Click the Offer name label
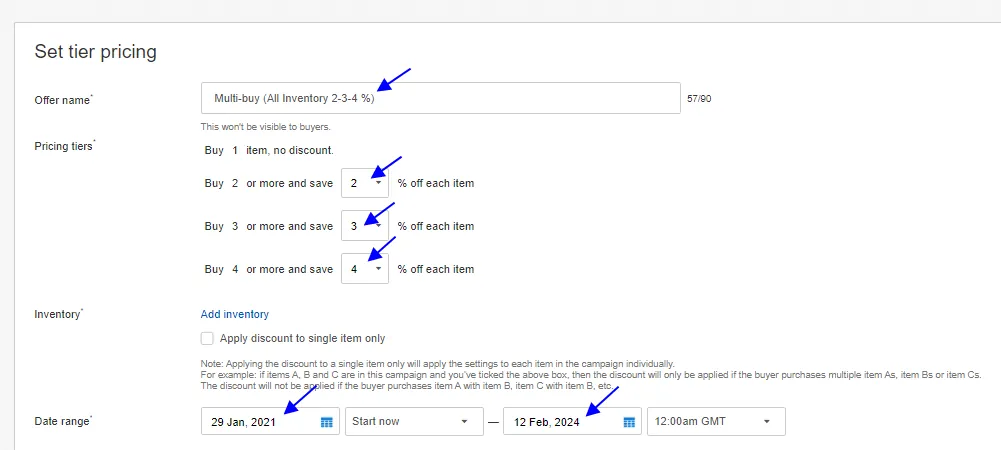 [63, 100]
